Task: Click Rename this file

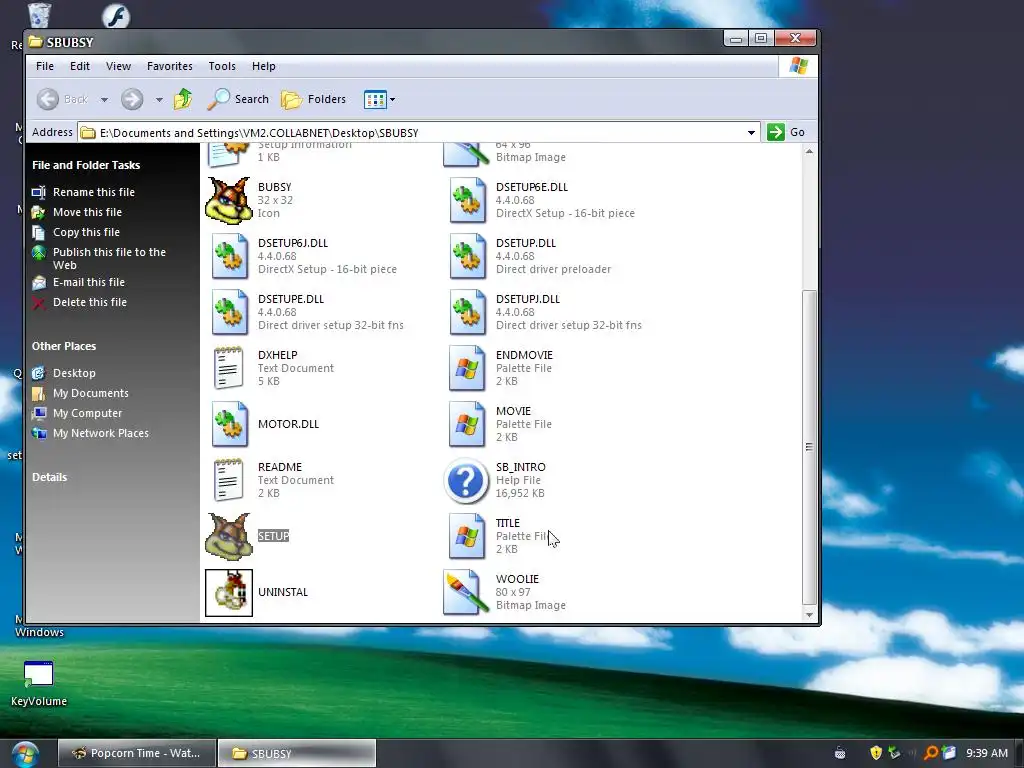Action: click(93, 192)
